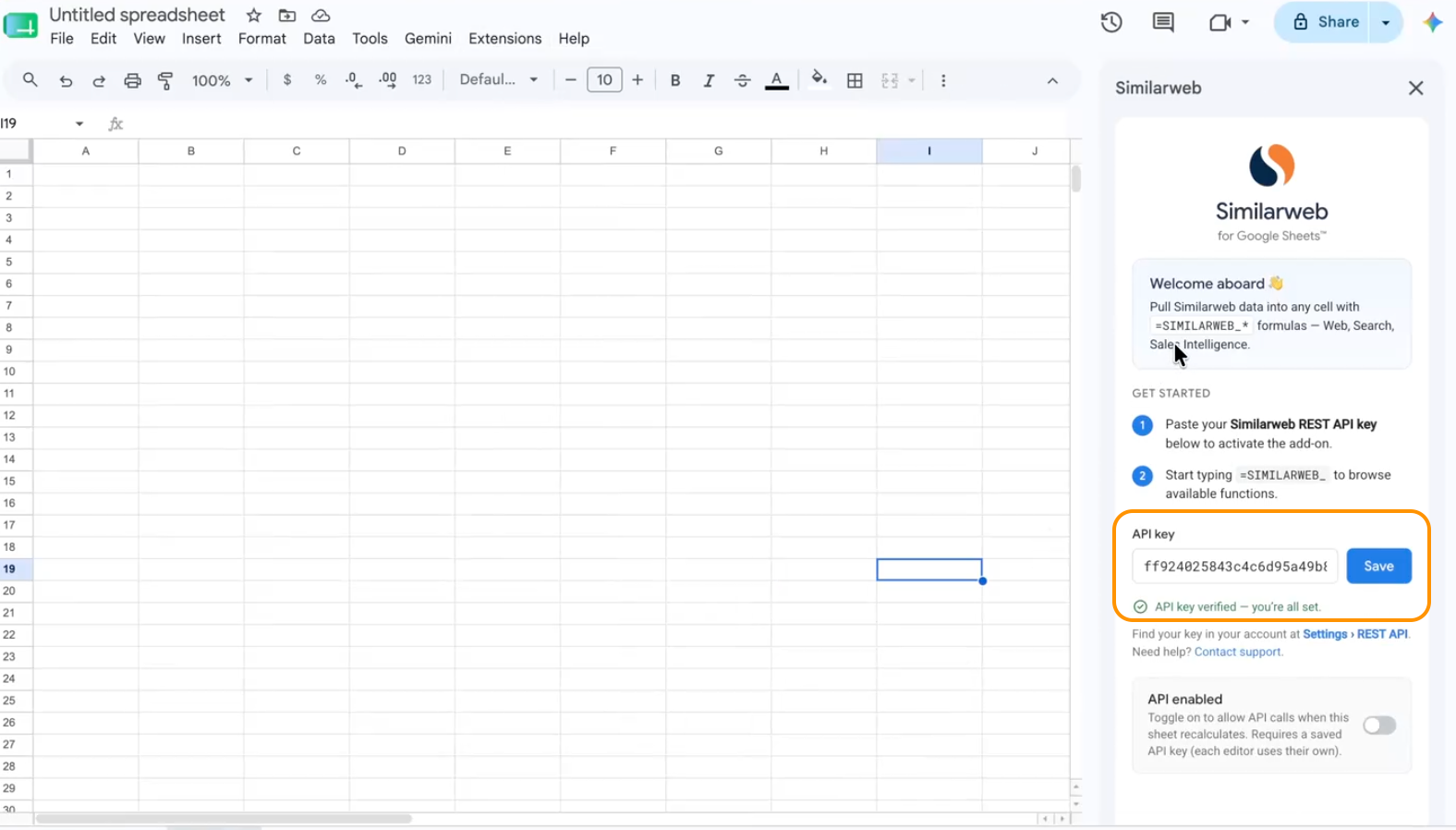This screenshot has height=830, width=1456.
Task: Activate the paint format tool
Action: (x=165, y=80)
